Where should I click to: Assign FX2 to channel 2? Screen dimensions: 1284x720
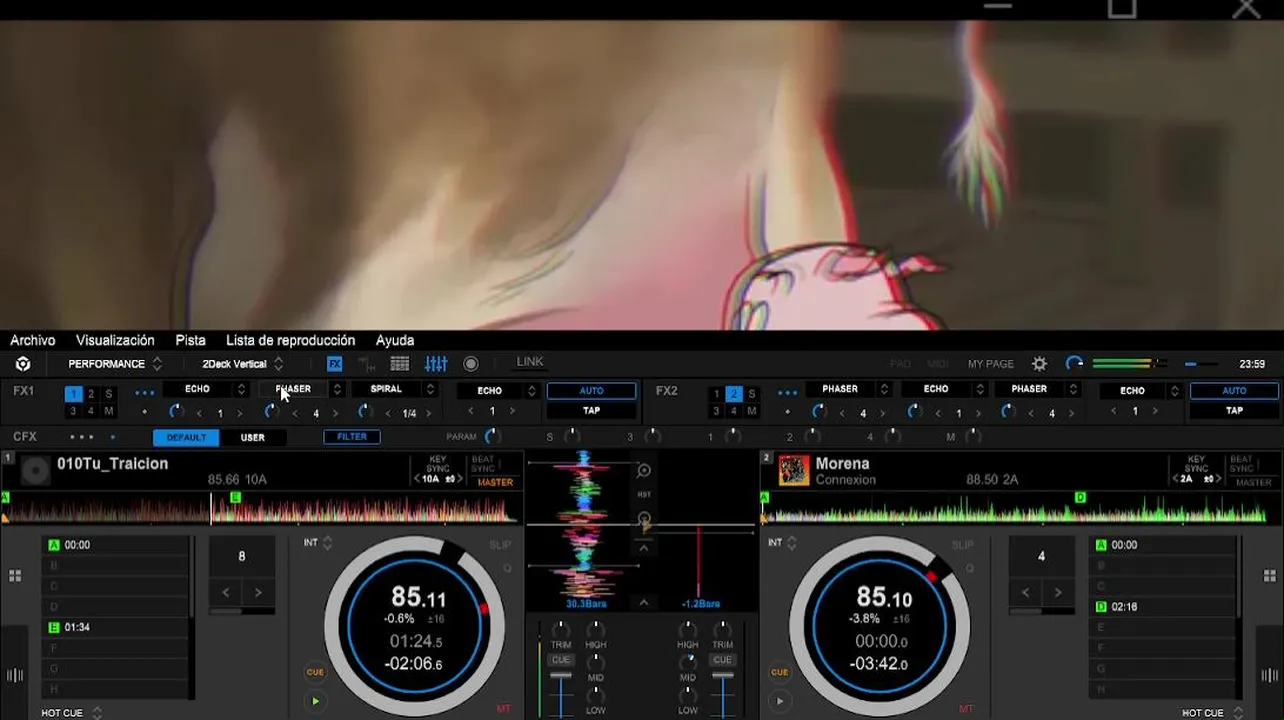coord(733,394)
